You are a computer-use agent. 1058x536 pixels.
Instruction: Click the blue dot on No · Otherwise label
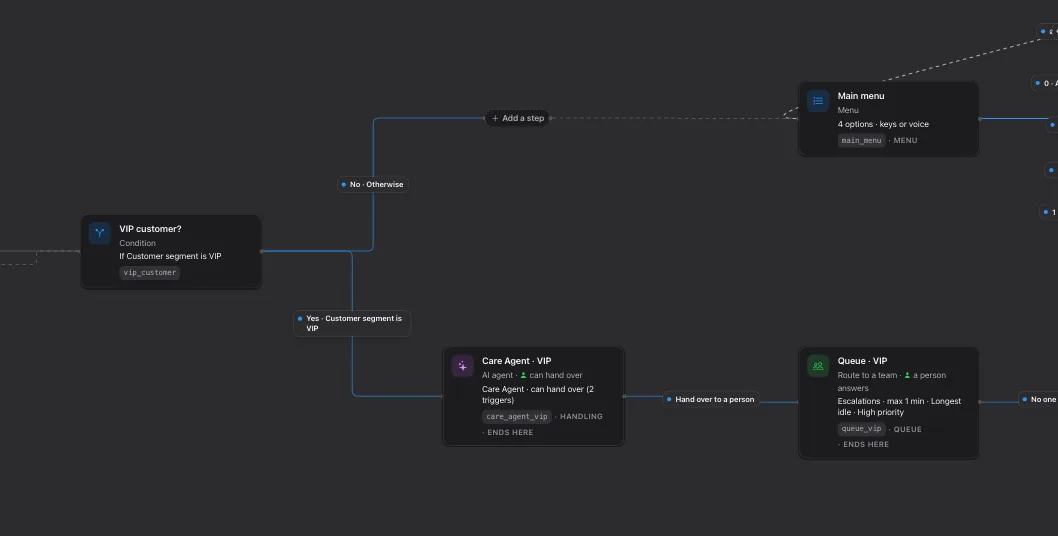[344, 184]
